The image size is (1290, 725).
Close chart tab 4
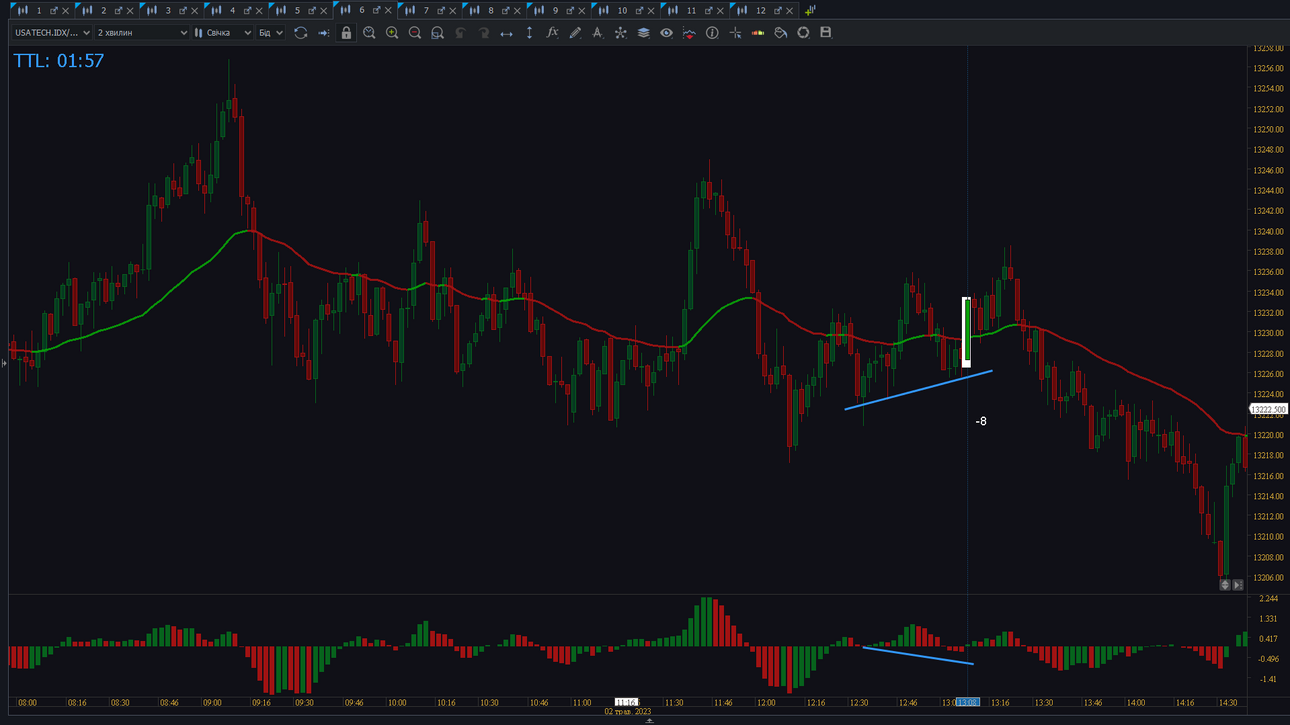259,10
